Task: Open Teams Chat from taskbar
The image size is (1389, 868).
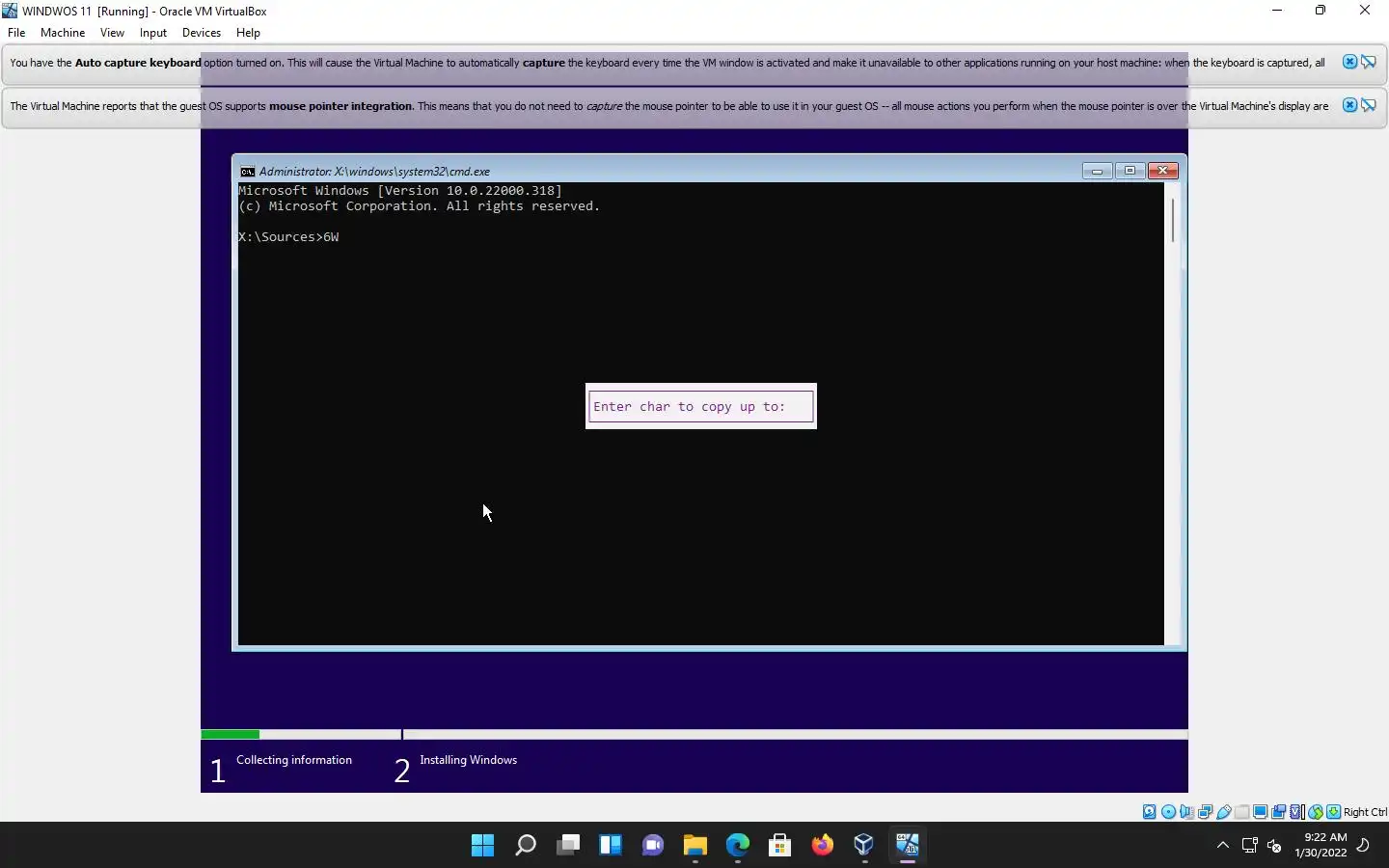Action: click(653, 846)
